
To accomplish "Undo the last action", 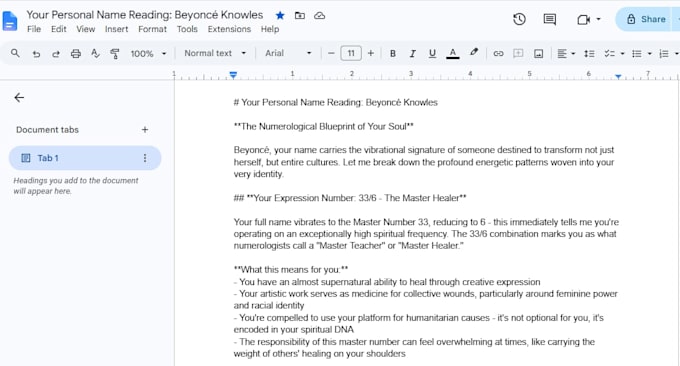I will click(x=36, y=53).
